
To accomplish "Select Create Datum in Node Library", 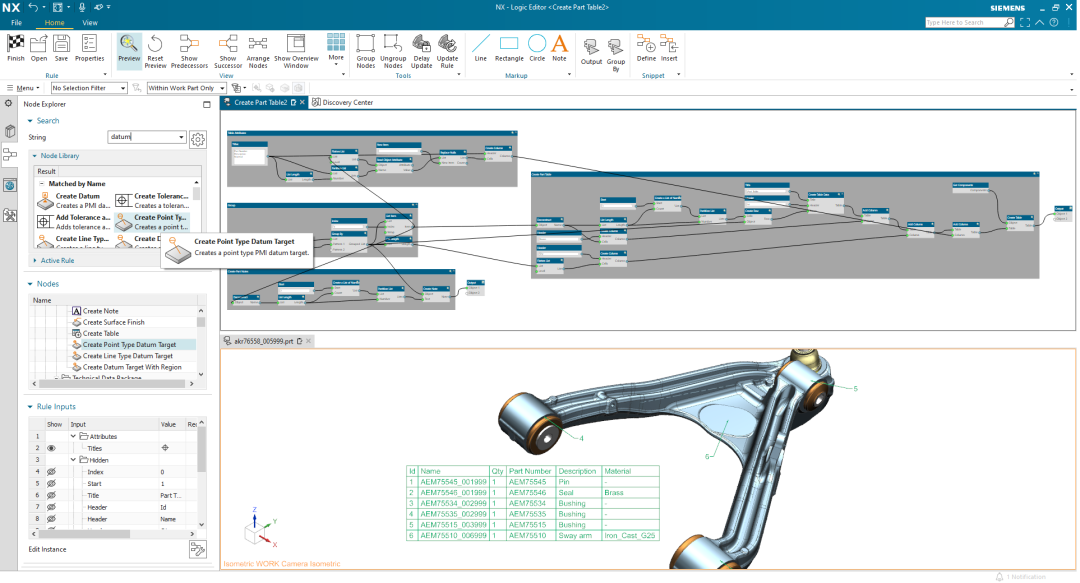I will click(x=72, y=201).
